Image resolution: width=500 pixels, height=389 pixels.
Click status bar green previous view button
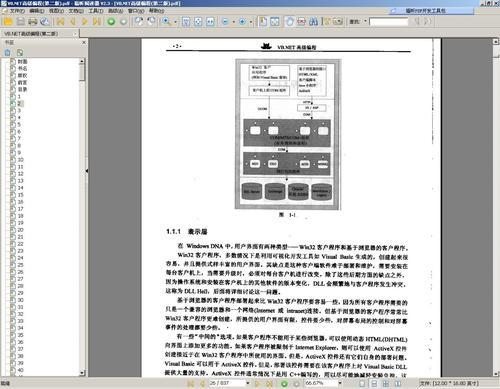coord(284,384)
